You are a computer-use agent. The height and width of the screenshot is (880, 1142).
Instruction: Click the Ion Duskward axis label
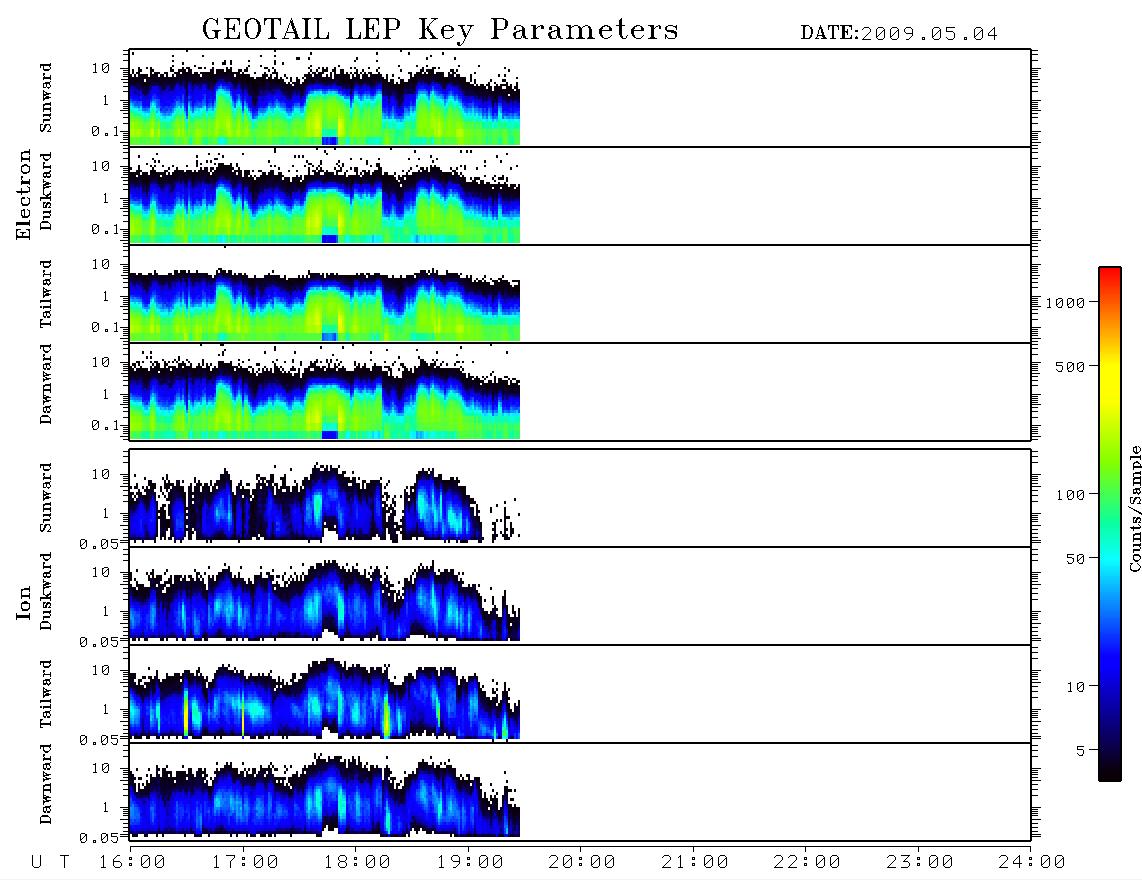pos(46,591)
